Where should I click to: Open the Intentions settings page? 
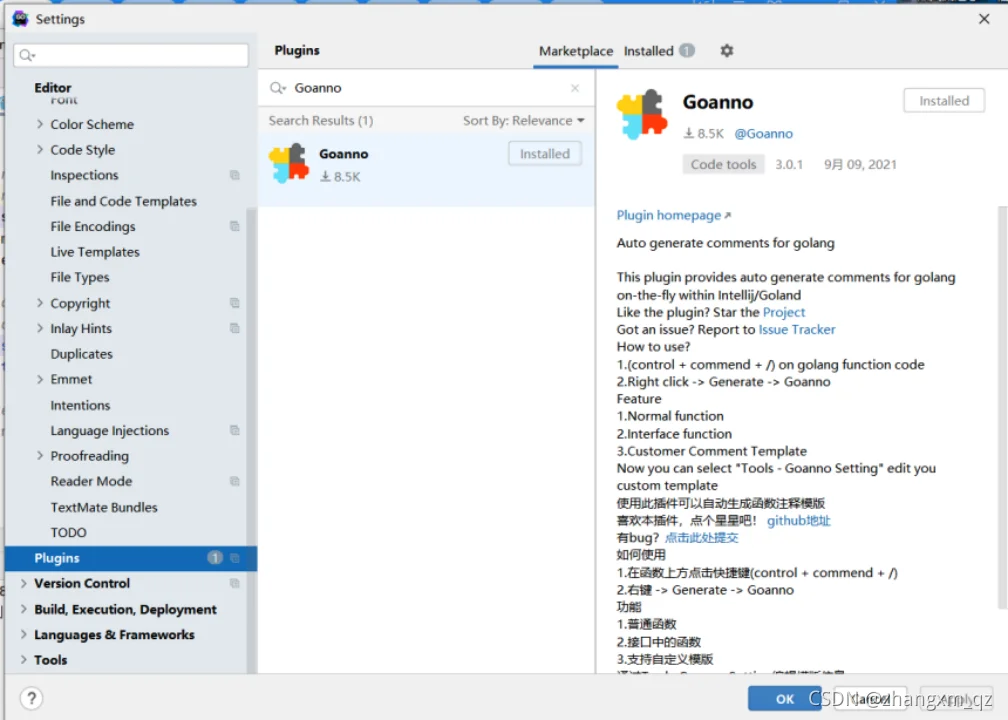[x=80, y=405]
